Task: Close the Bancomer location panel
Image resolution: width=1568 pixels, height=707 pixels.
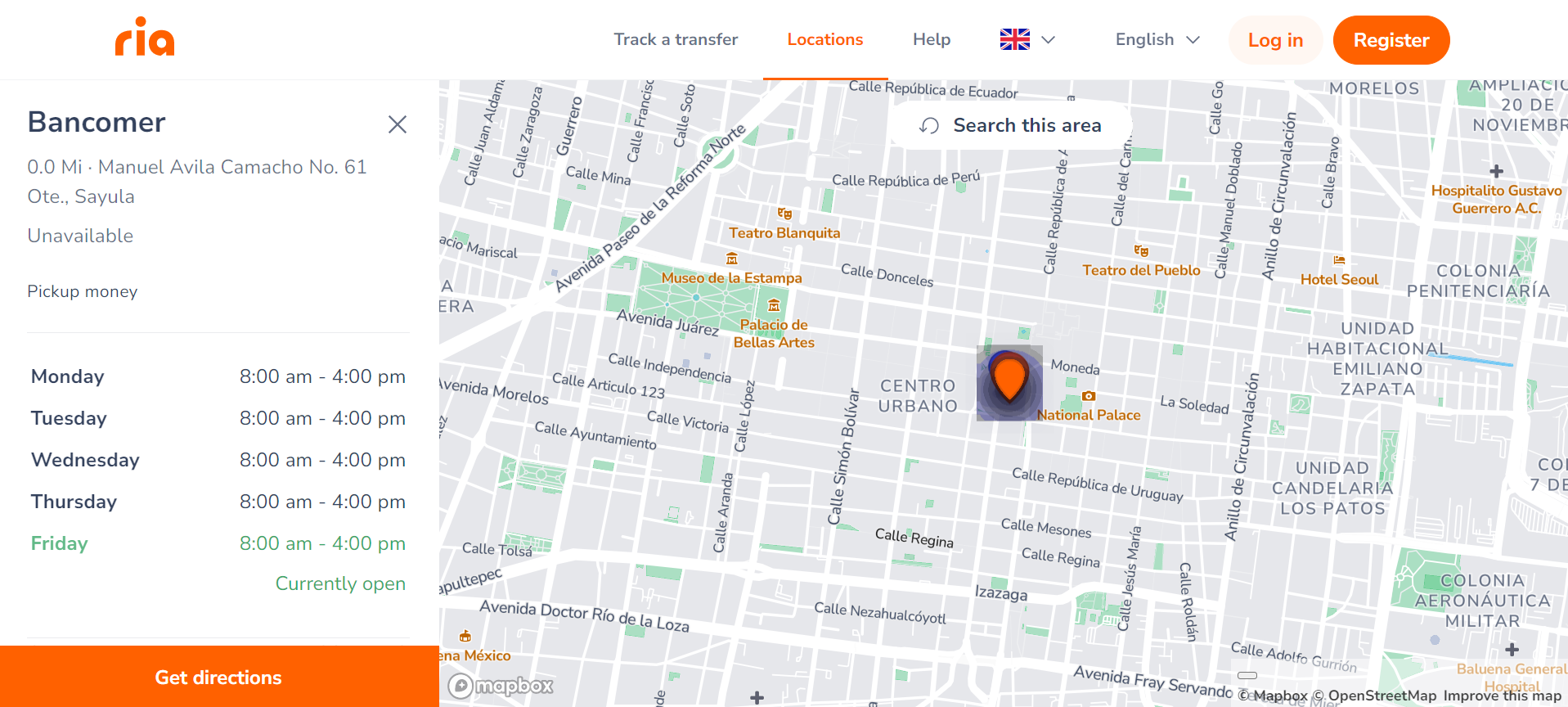Action: [398, 124]
